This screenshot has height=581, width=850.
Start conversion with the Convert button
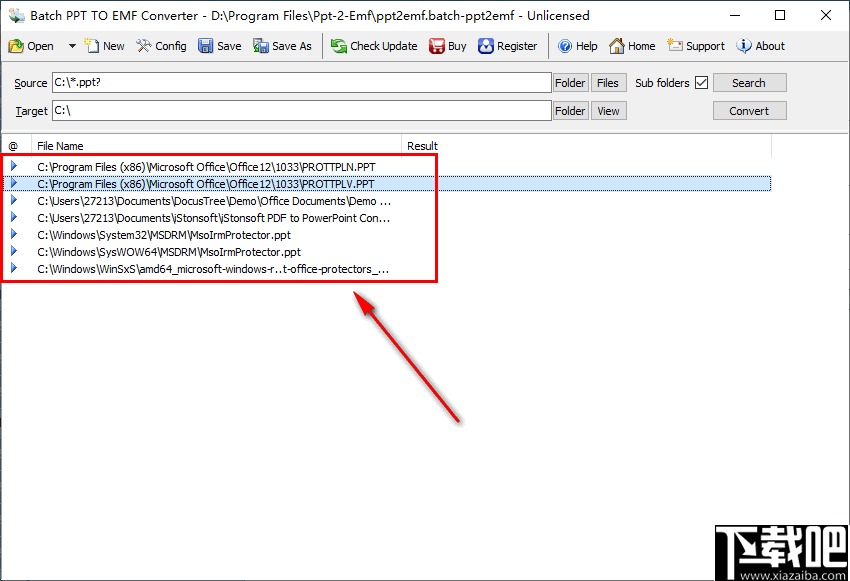pyautogui.click(x=749, y=110)
